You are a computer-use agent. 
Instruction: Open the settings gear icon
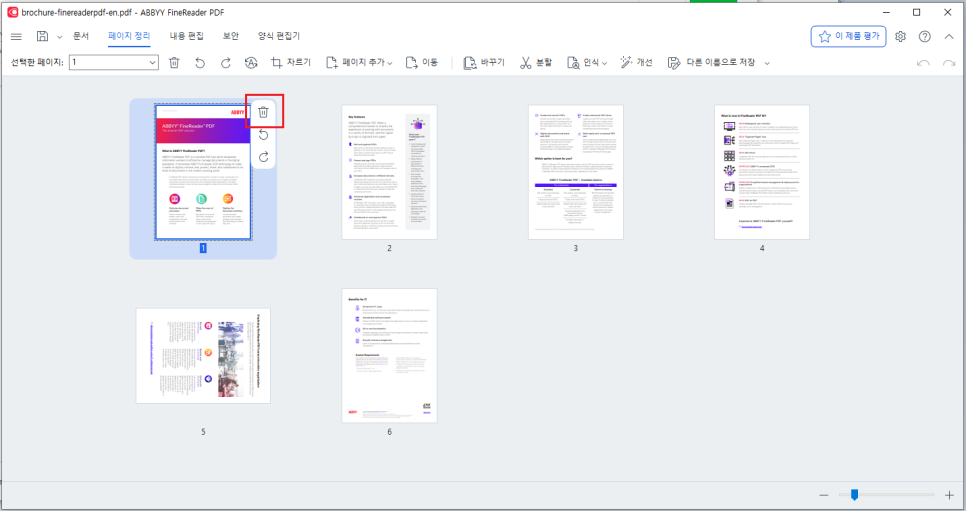[x=901, y=36]
